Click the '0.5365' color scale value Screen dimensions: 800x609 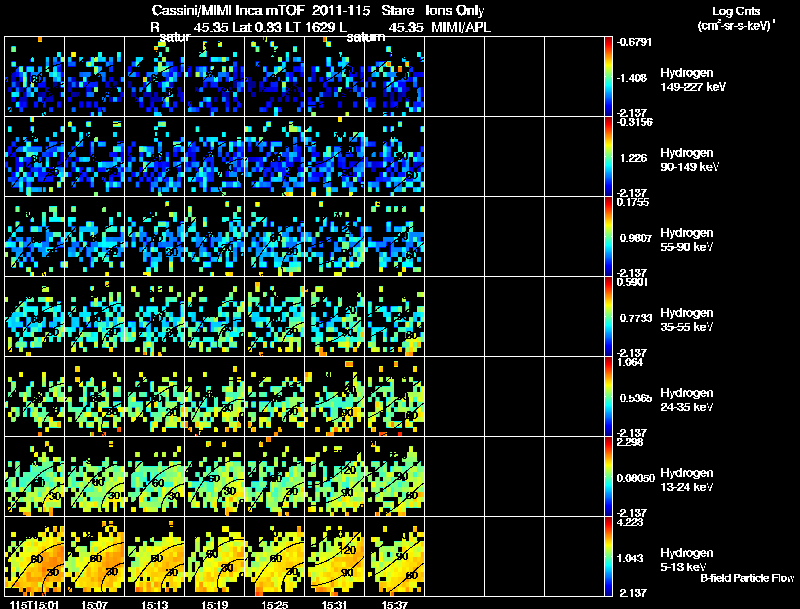(636, 398)
